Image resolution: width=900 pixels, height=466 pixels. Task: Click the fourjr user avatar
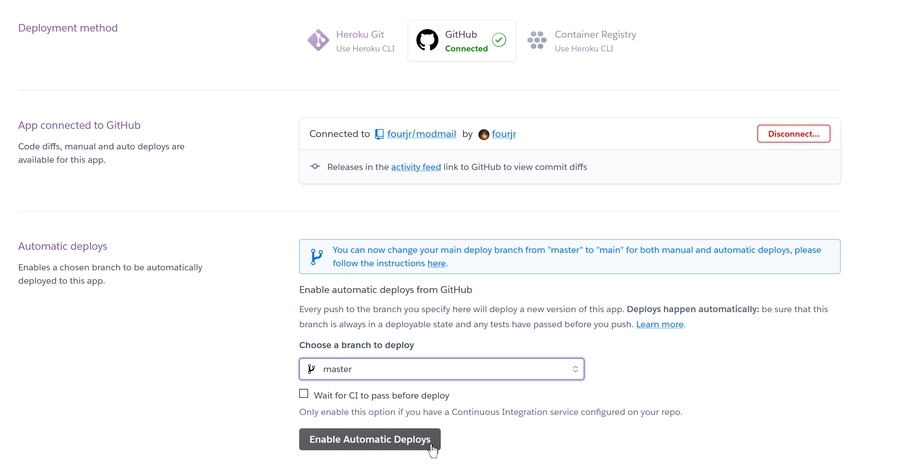pyautogui.click(x=484, y=134)
